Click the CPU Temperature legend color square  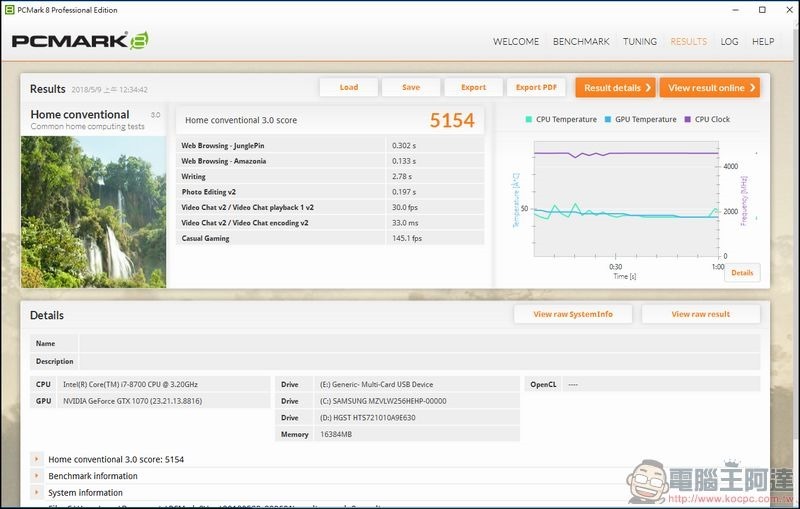(529, 119)
